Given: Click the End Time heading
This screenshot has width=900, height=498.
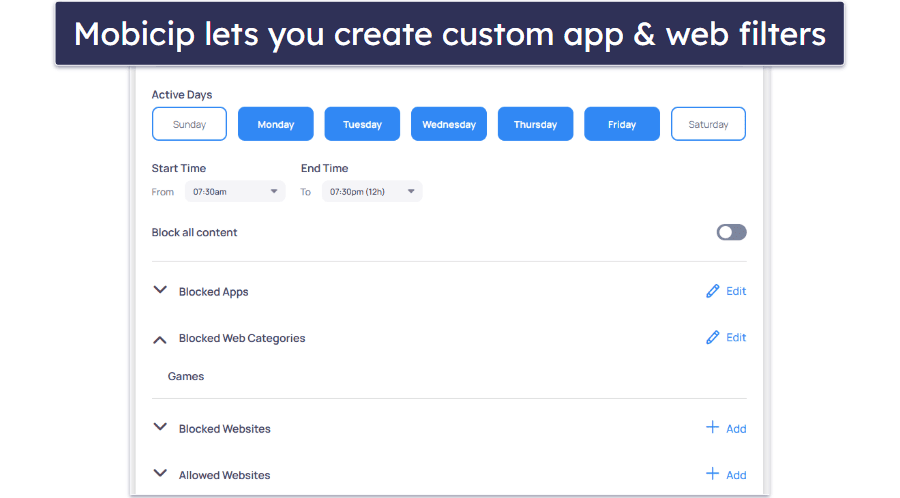Looking at the screenshot, I should [x=324, y=168].
